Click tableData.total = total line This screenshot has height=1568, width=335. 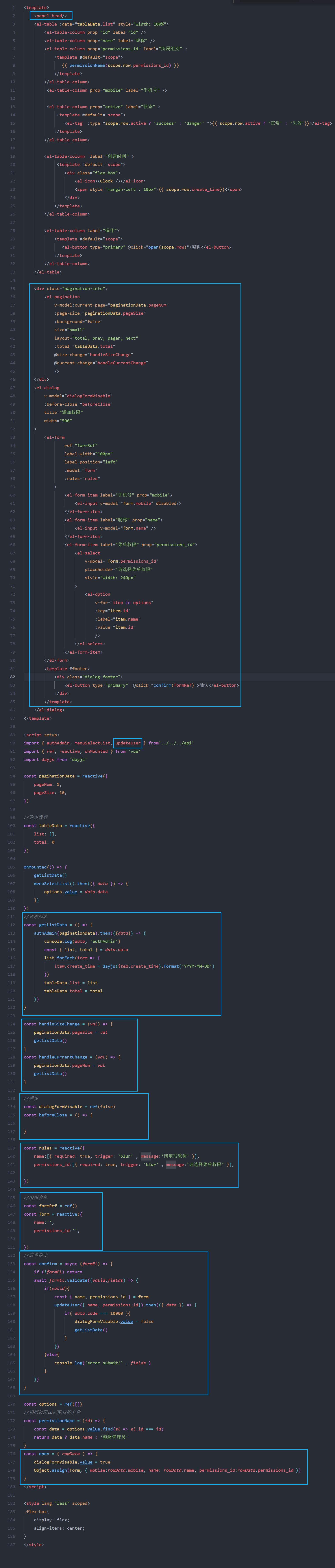pos(73,991)
